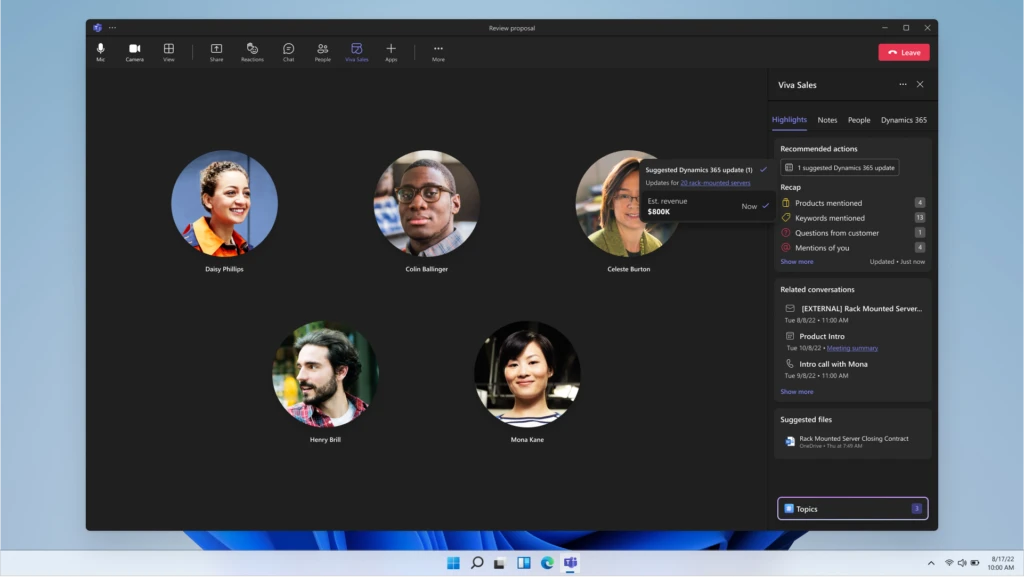Open the Reactions menu
Viewport: 1024px width, 582px height.
click(252, 49)
